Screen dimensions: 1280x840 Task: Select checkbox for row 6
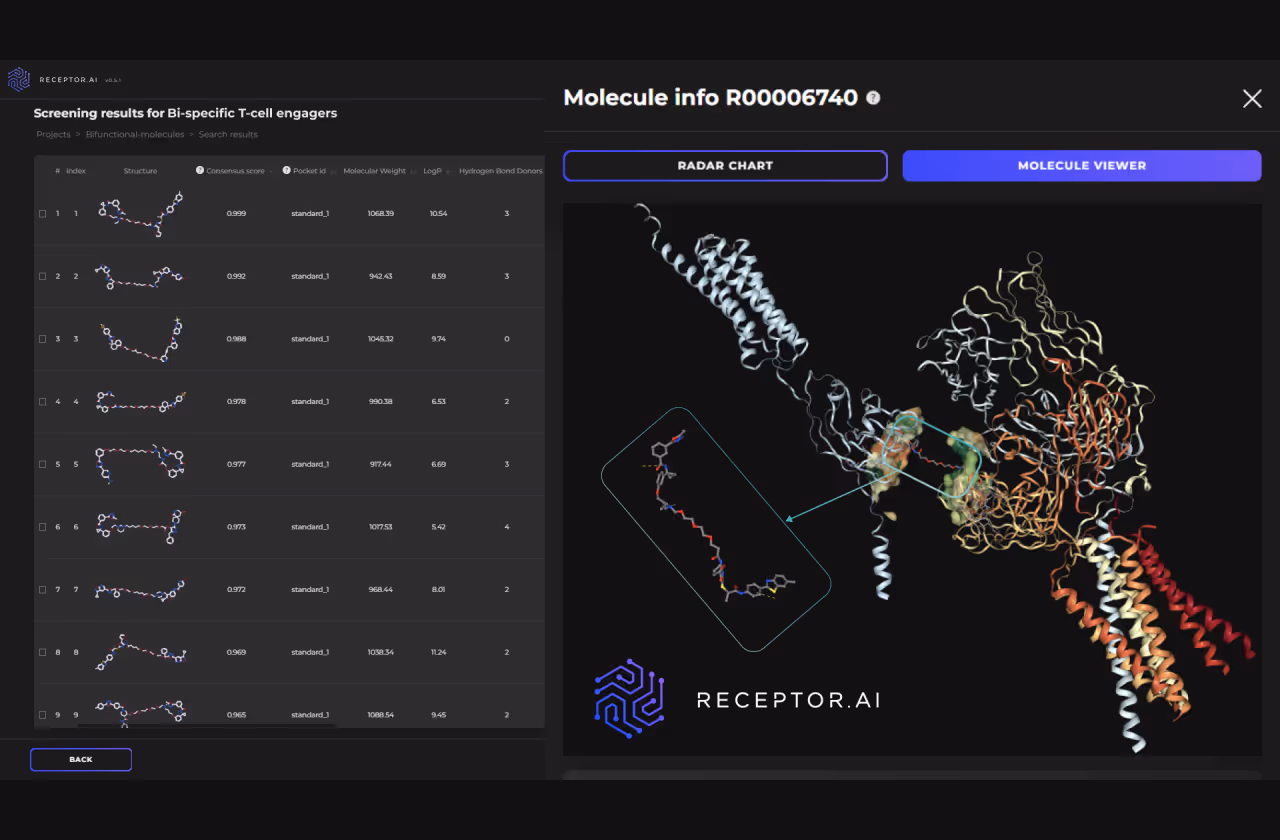coord(42,527)
